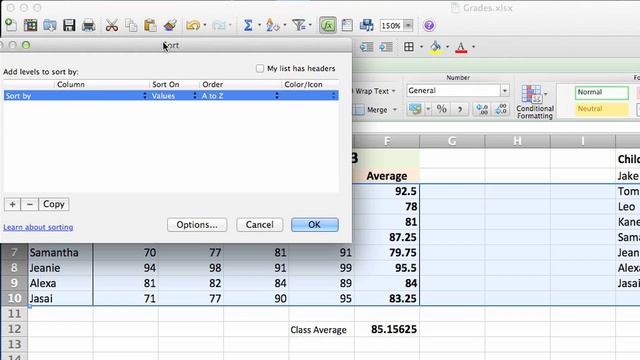This screenshot has height=360, width=640.
Task: Click the Font Color red A
Action: point(461,47)
